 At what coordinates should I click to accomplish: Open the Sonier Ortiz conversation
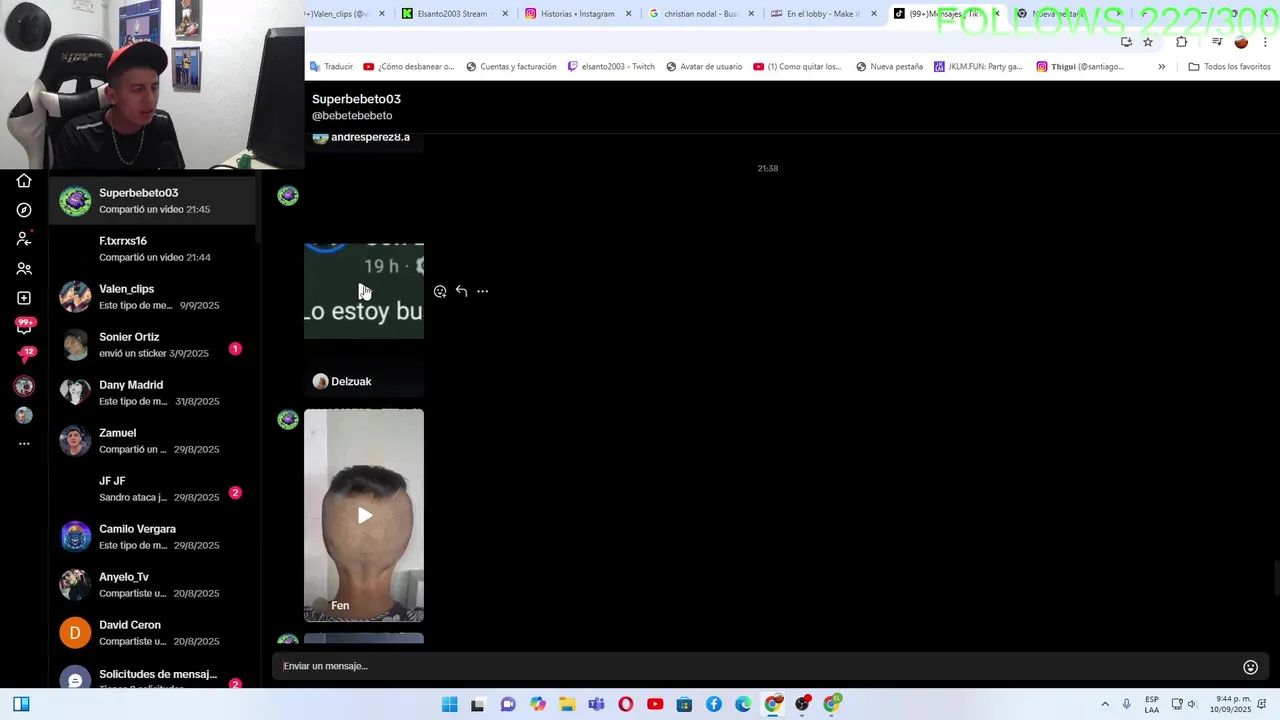153,345
